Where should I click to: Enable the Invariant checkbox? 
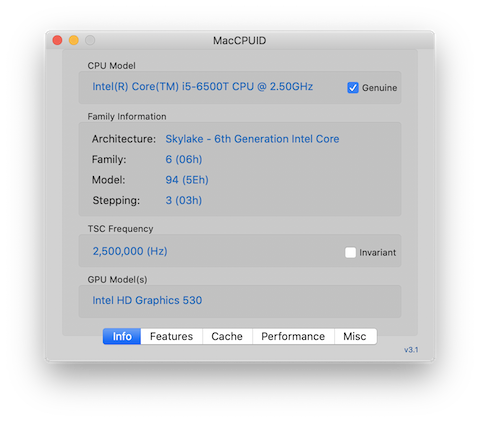point(350,252)
